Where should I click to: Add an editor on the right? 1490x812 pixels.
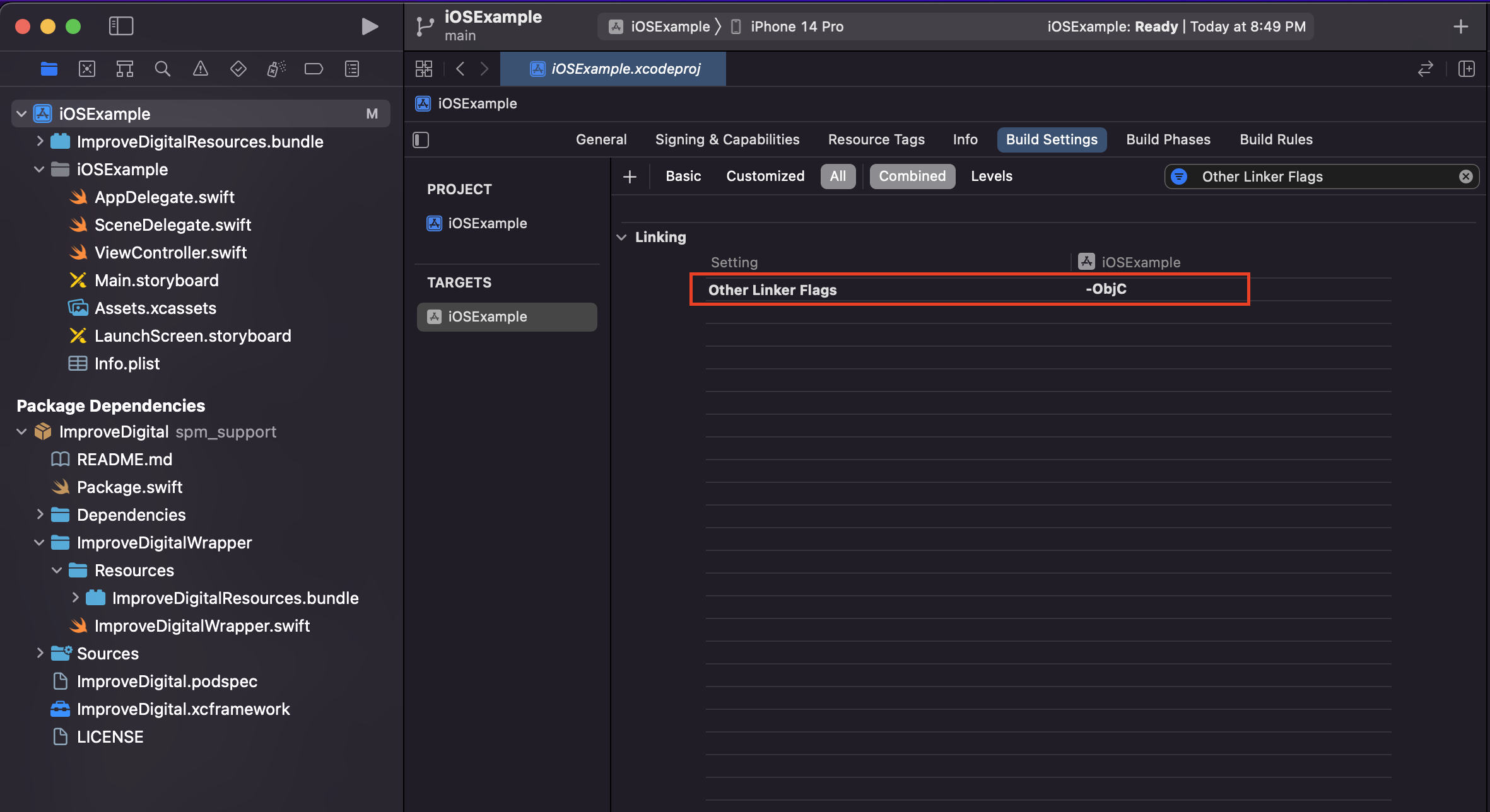[x=1467, y=69]
